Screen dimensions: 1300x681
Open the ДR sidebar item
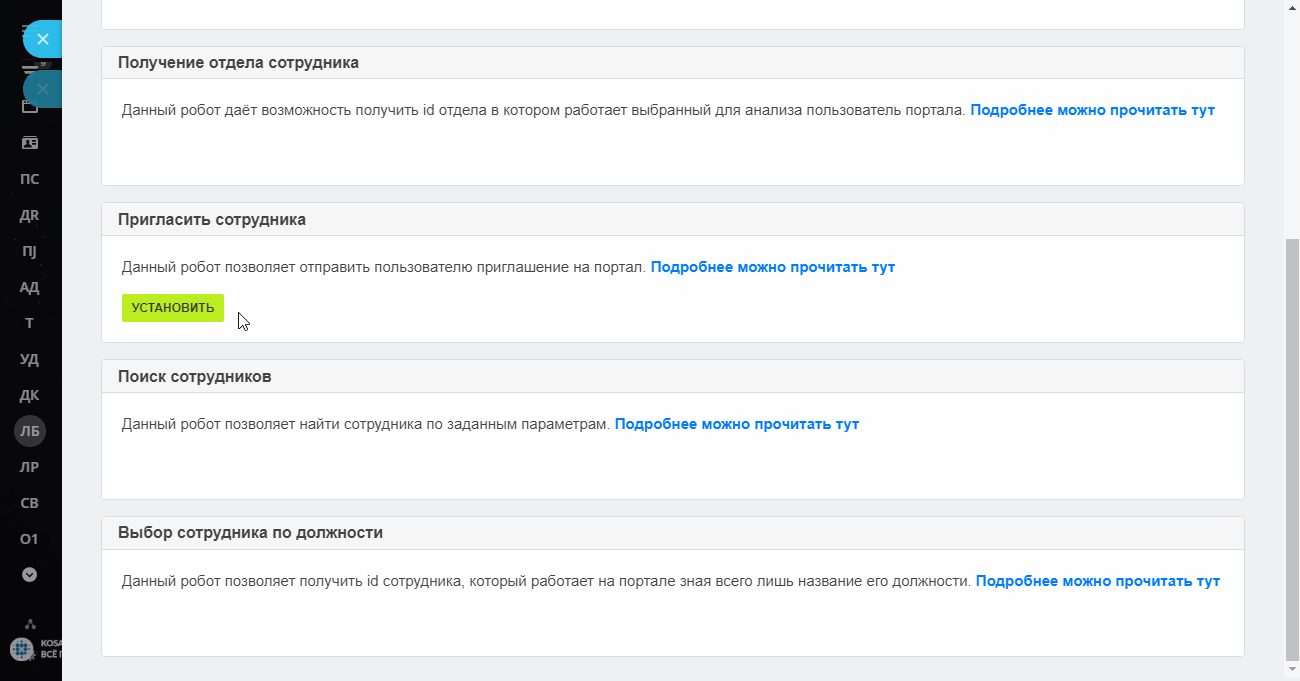click(30, 215)
